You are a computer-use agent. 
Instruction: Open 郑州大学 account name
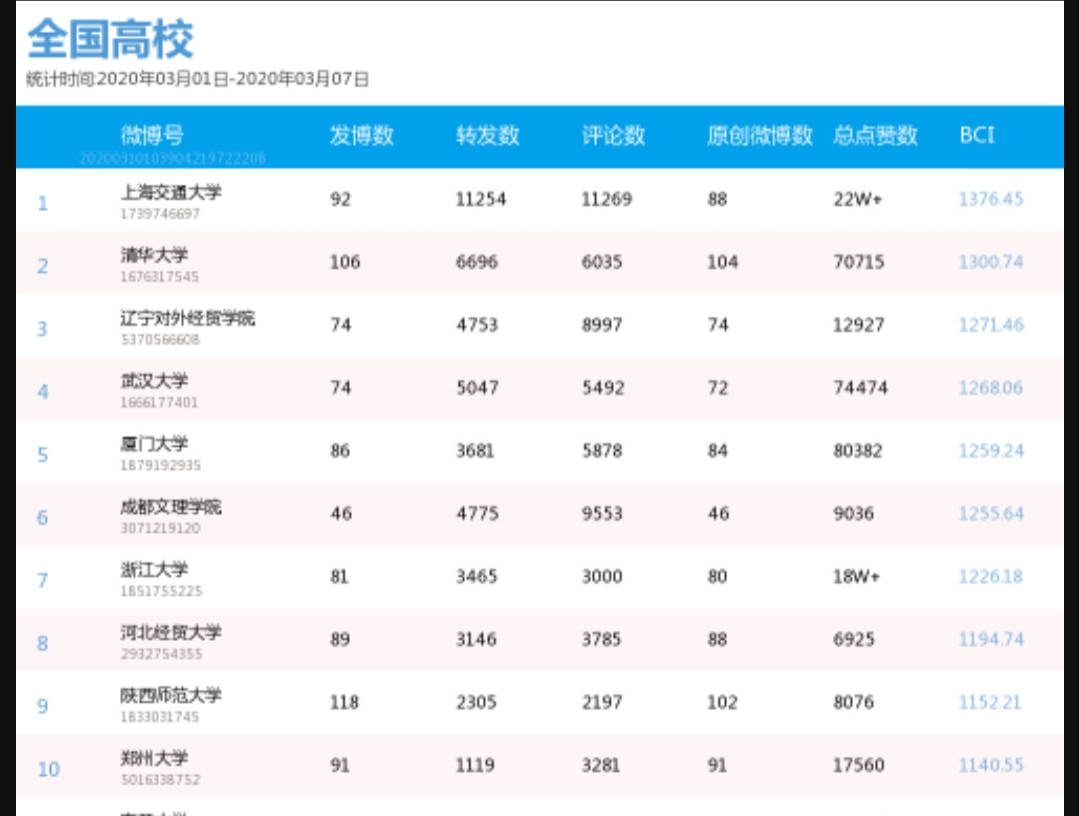click(x=154, y=758)
